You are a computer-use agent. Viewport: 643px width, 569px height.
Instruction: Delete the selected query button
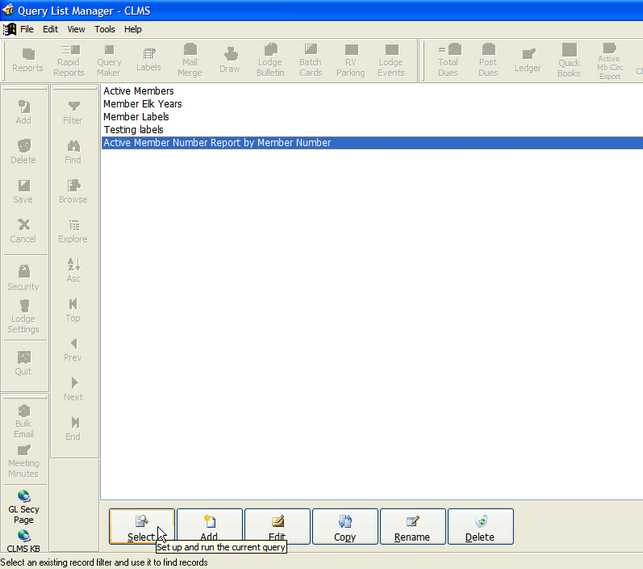(480, 526)
